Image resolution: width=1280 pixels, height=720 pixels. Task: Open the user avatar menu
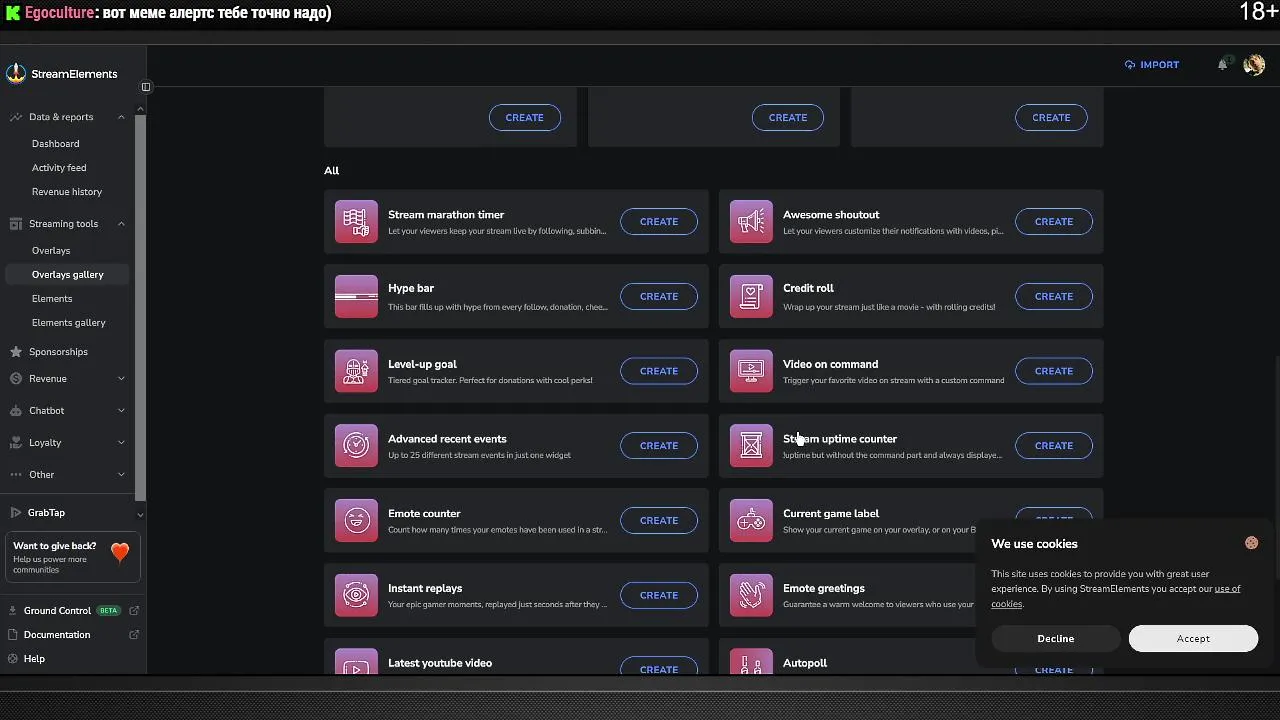tap(1254, 65)
